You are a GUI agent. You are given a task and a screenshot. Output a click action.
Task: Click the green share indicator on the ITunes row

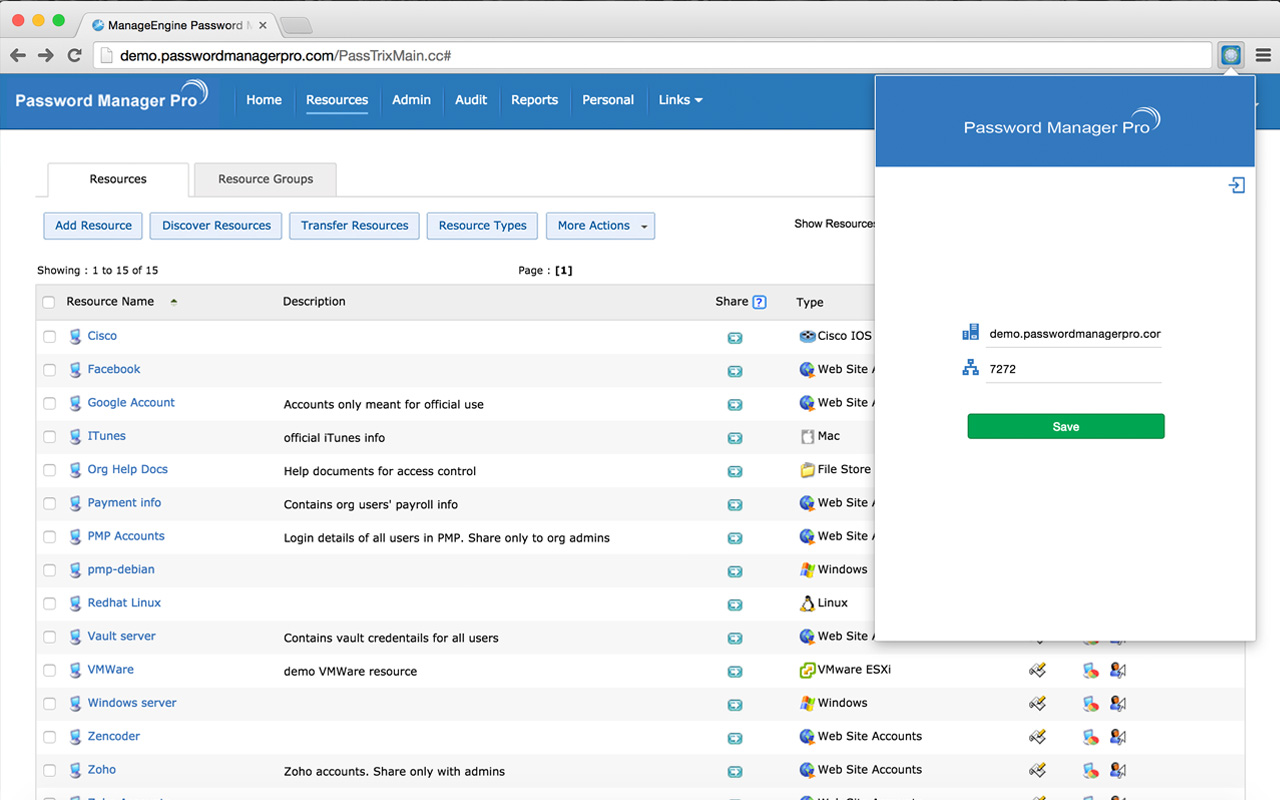click(735, 438)
